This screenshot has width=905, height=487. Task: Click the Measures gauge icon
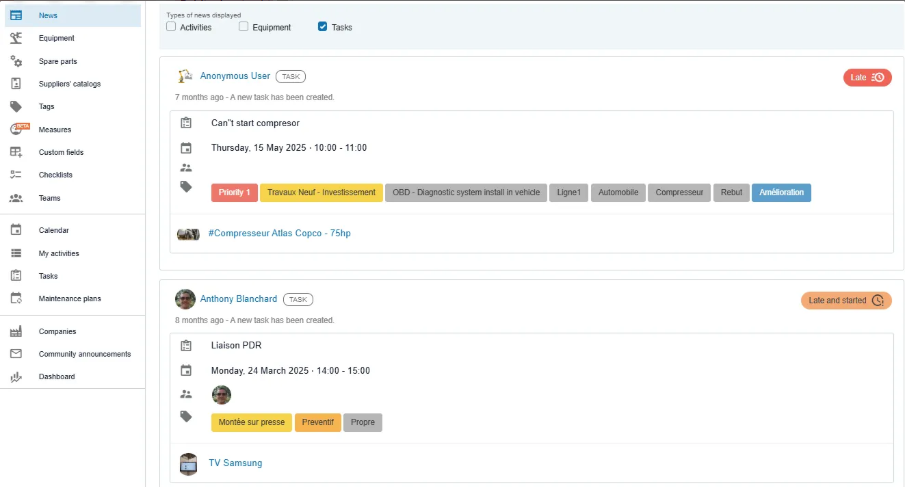tap(16, 129)
